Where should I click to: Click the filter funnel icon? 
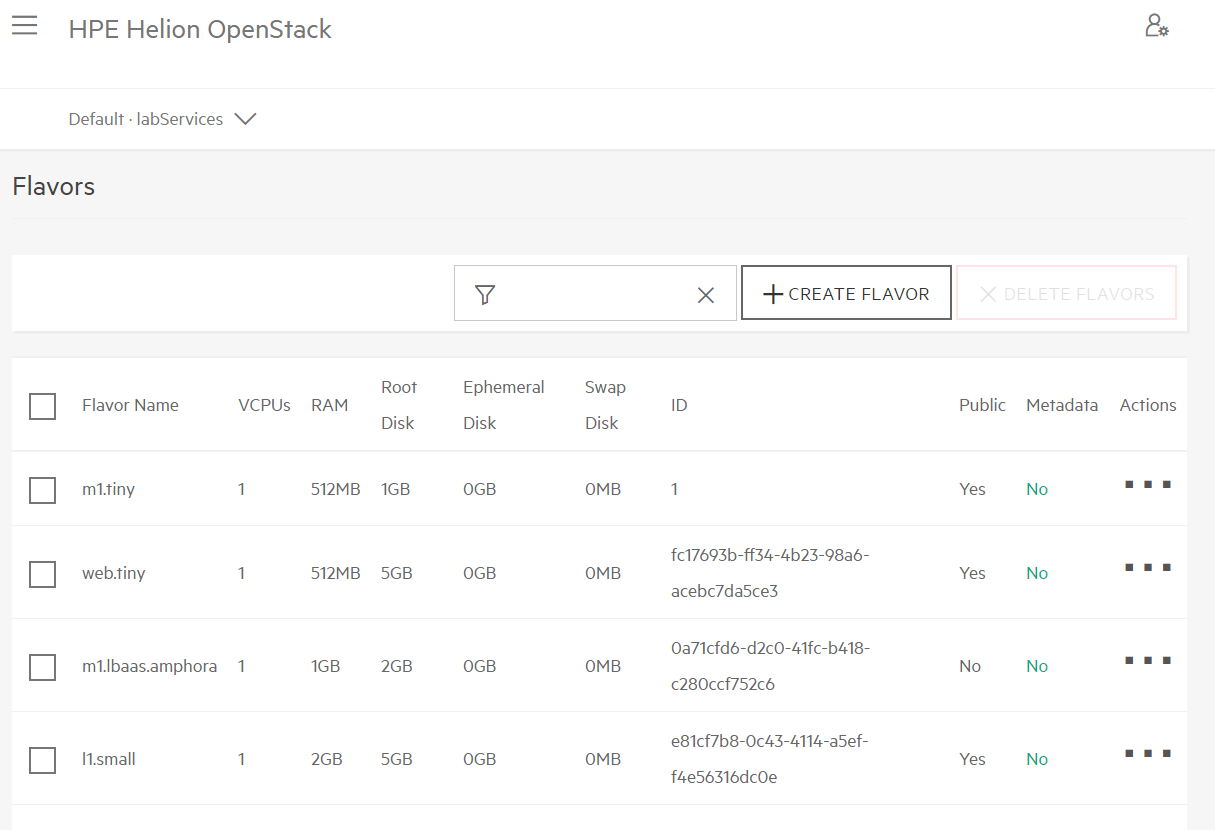pyautogui.click(x=485, y=294)
